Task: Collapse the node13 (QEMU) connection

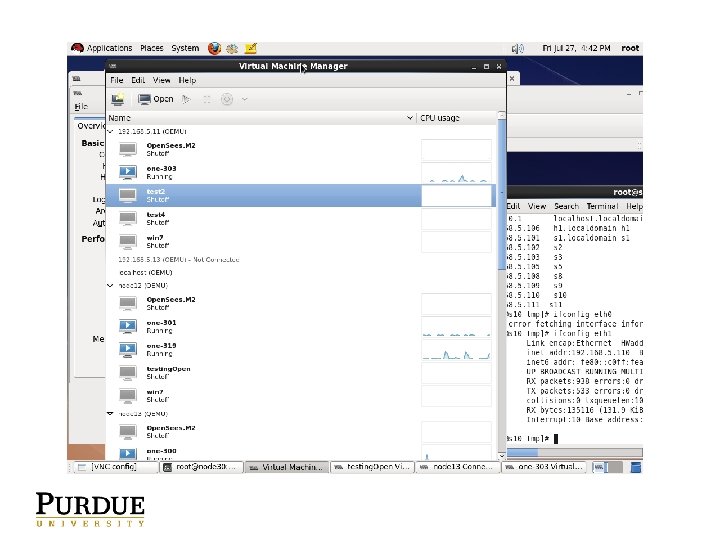Action: click(x=110, y=413)
